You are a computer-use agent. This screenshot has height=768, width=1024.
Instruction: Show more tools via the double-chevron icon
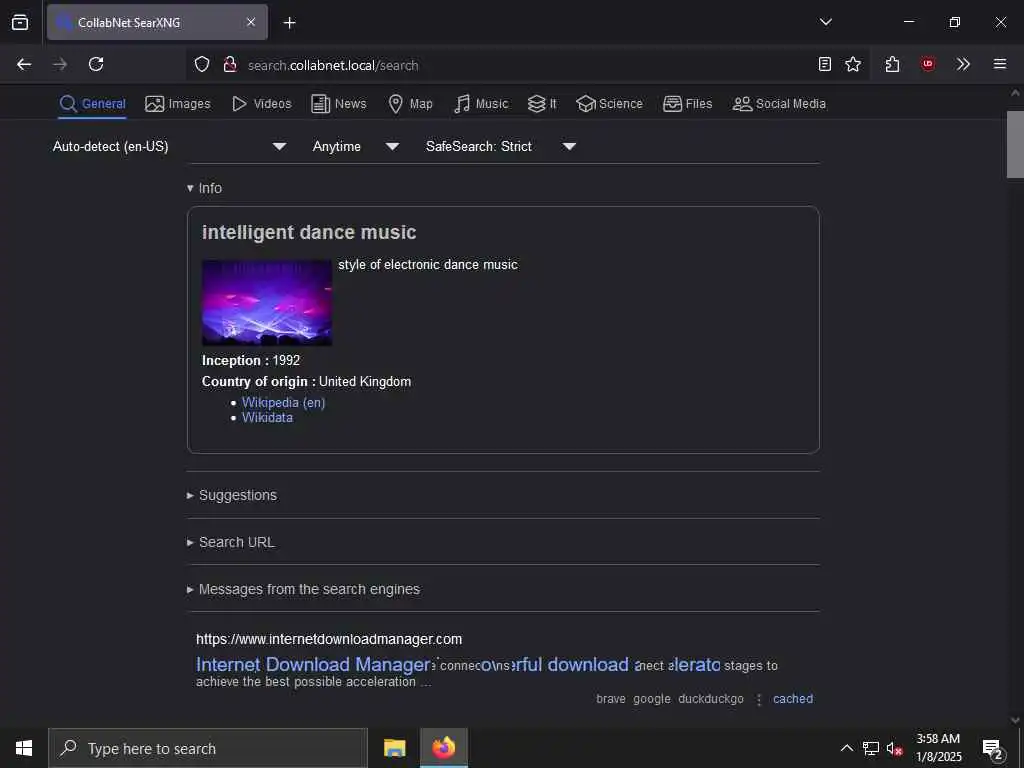point(963,64)
